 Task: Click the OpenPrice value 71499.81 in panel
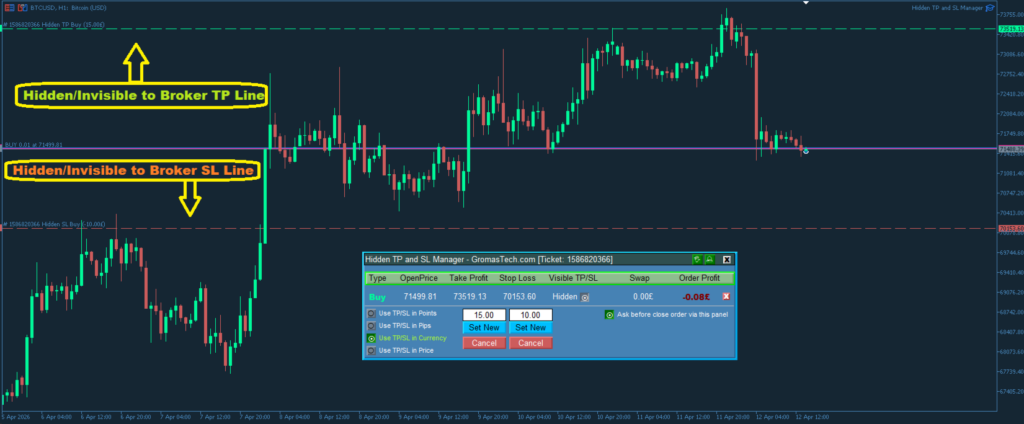(x=418, y=297)
